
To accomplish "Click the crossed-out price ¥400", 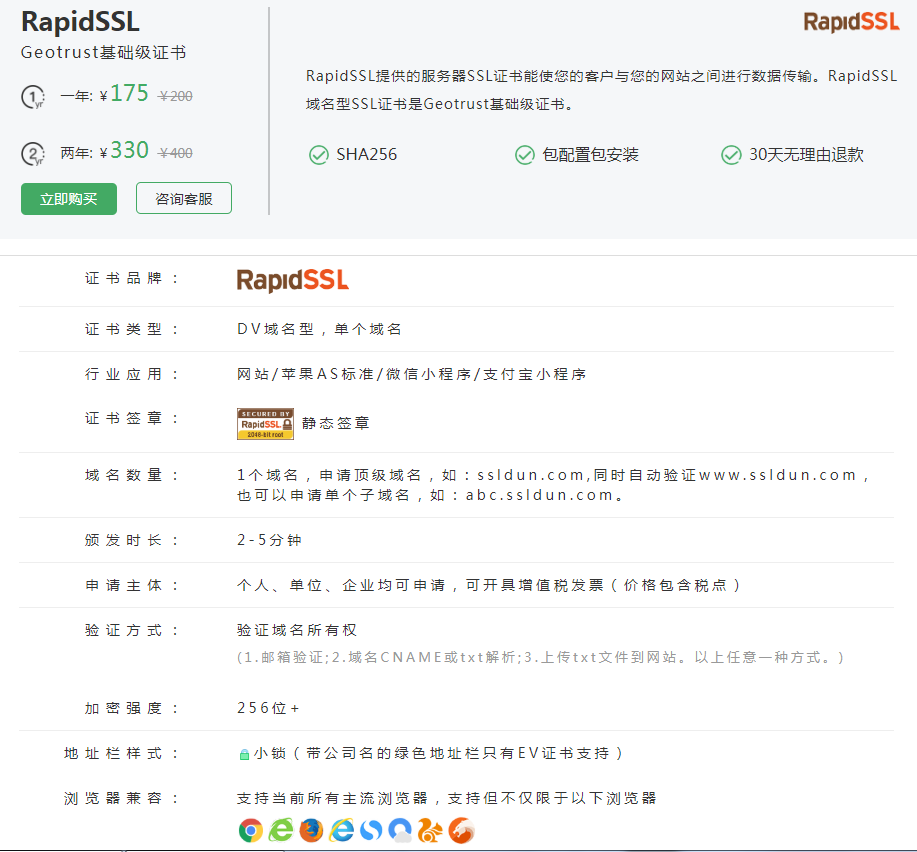I will [x=175, y=154].
